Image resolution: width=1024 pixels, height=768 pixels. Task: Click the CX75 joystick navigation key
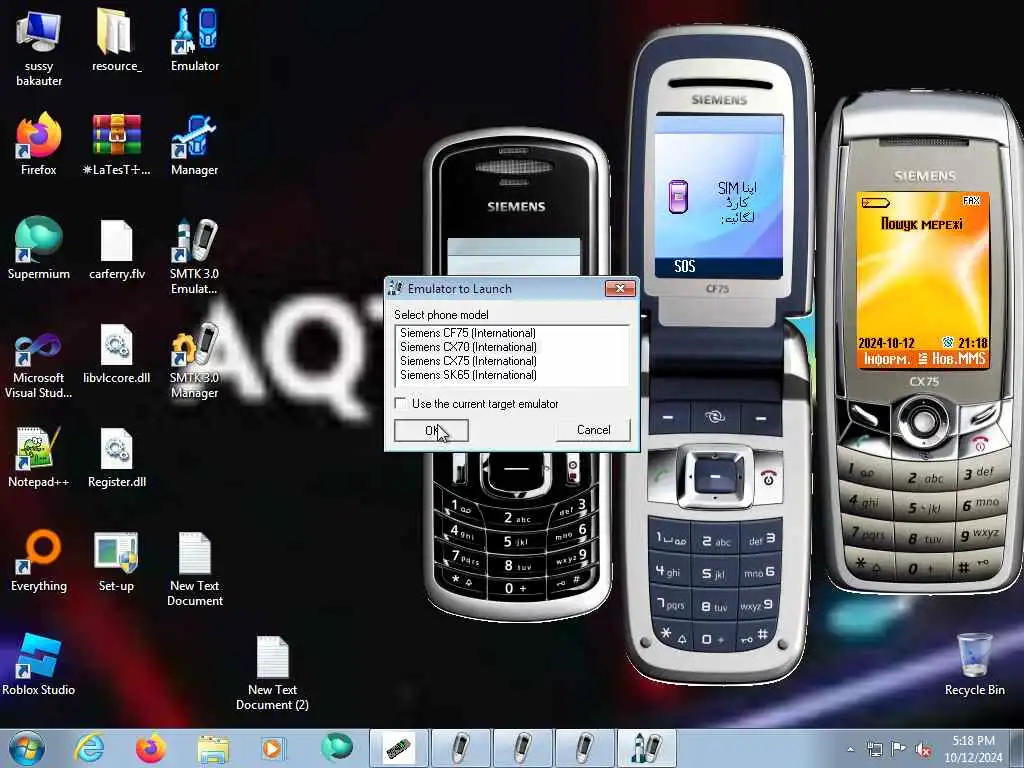click(923, 420)
